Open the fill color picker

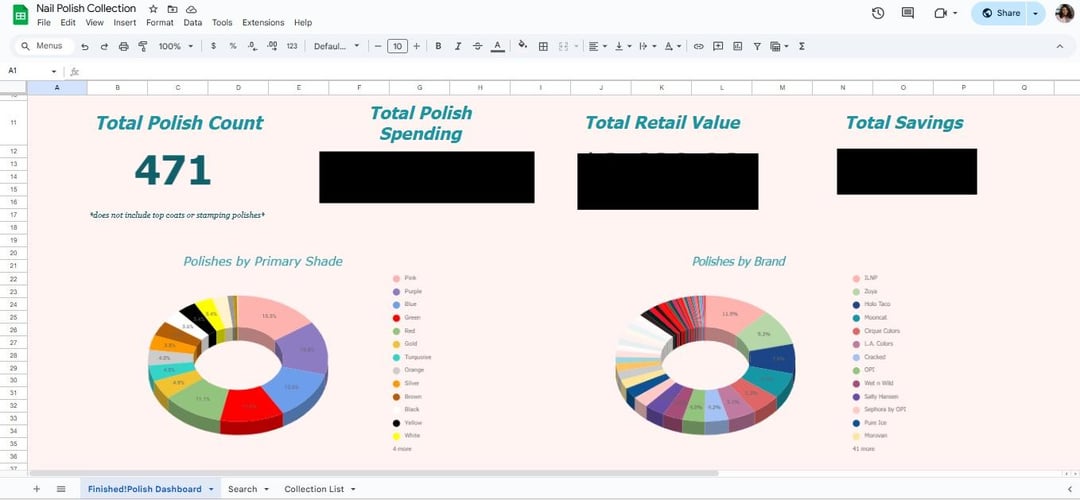[522, 46]
